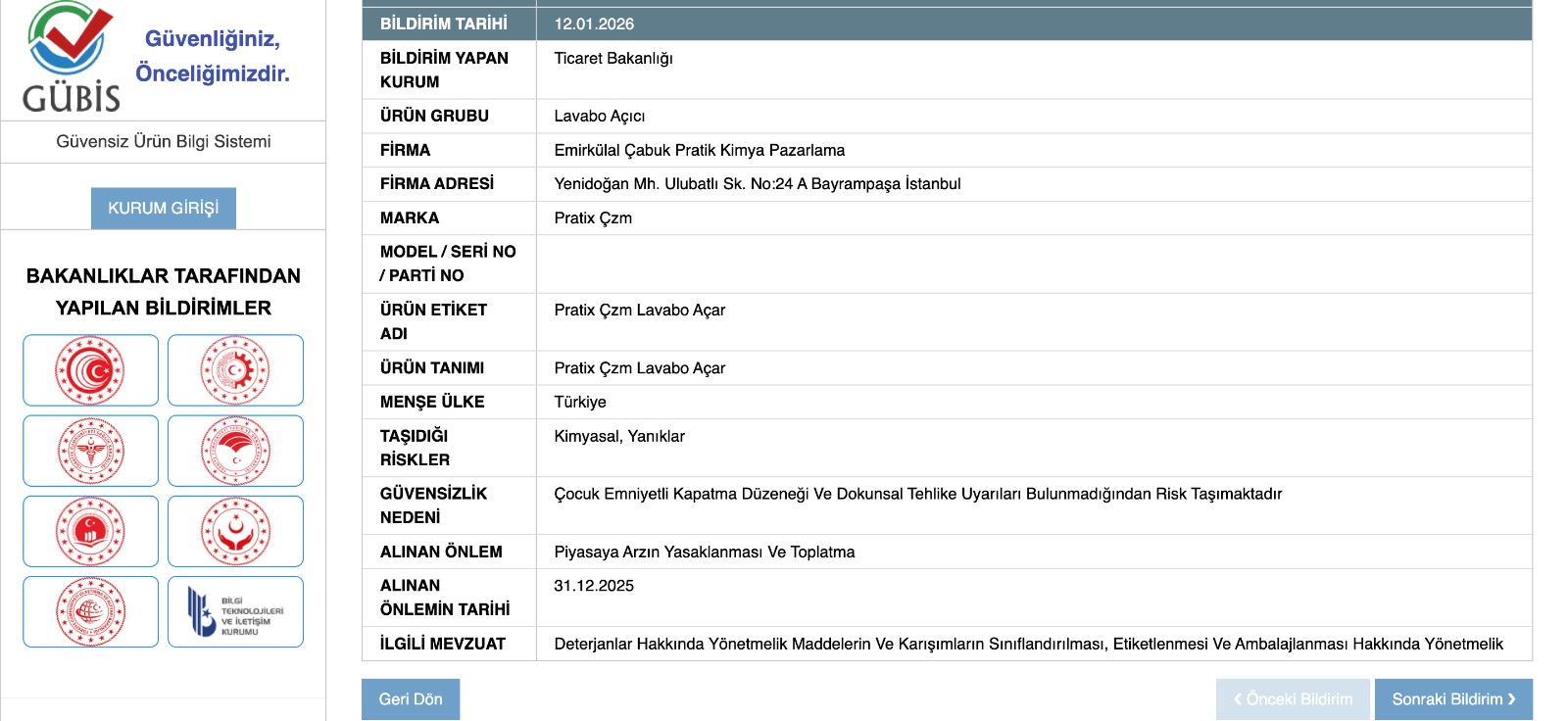Select the brand value 'Pratix Çzm'
Viewport: 1568px width, 721px height.
point(593,217)
